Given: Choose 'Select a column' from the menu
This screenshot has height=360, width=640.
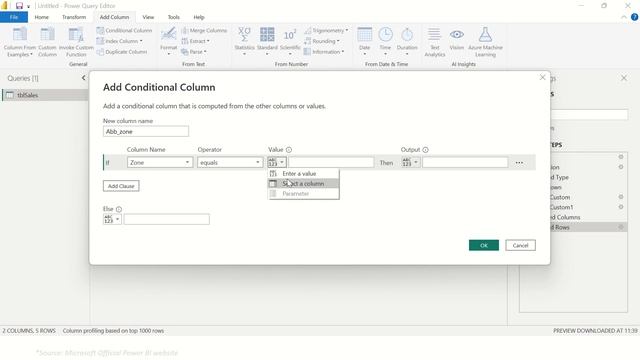Looking at the screenshot, I should [x=303, y=184].
